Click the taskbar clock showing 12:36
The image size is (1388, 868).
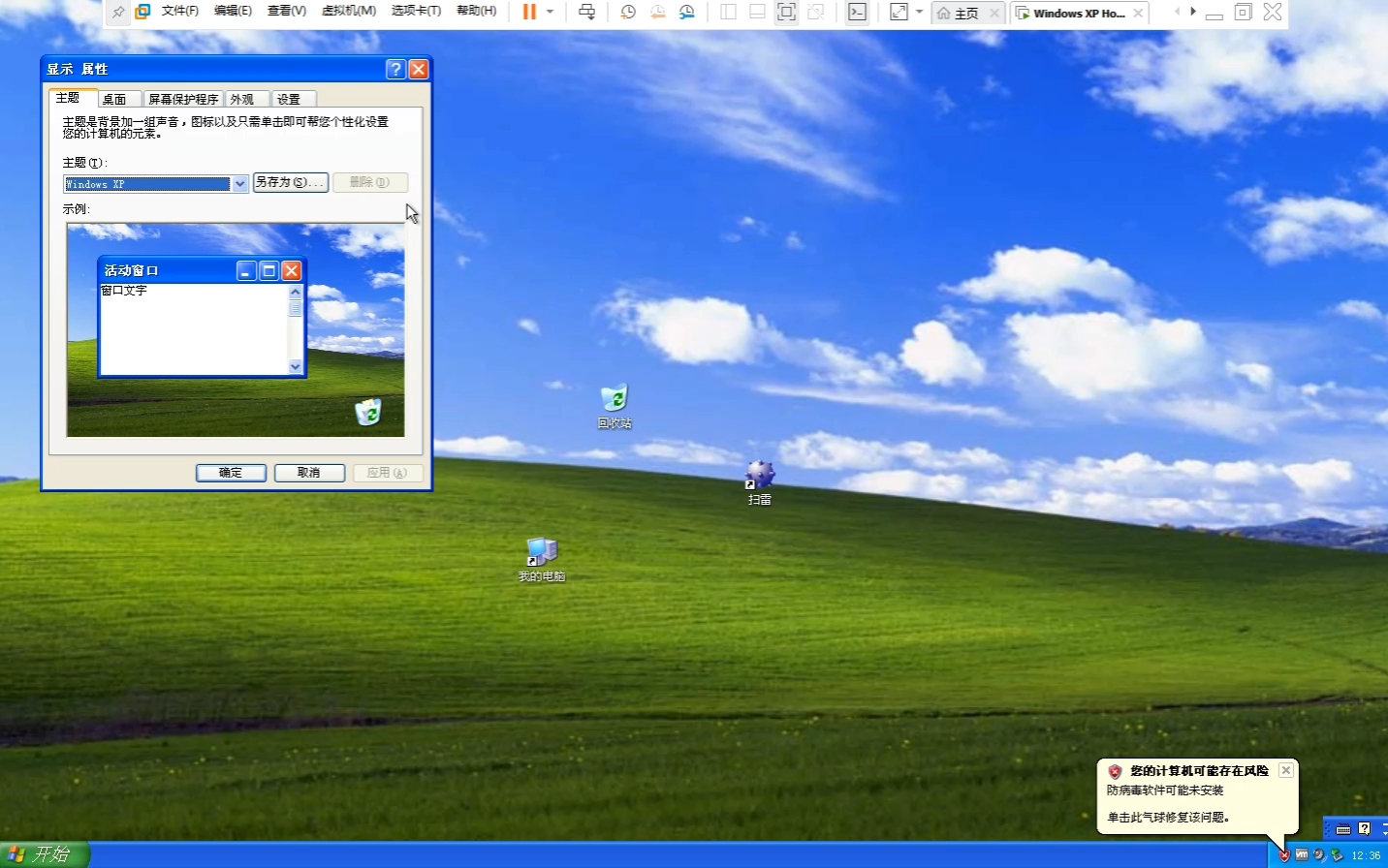(x=1366, y=855)
